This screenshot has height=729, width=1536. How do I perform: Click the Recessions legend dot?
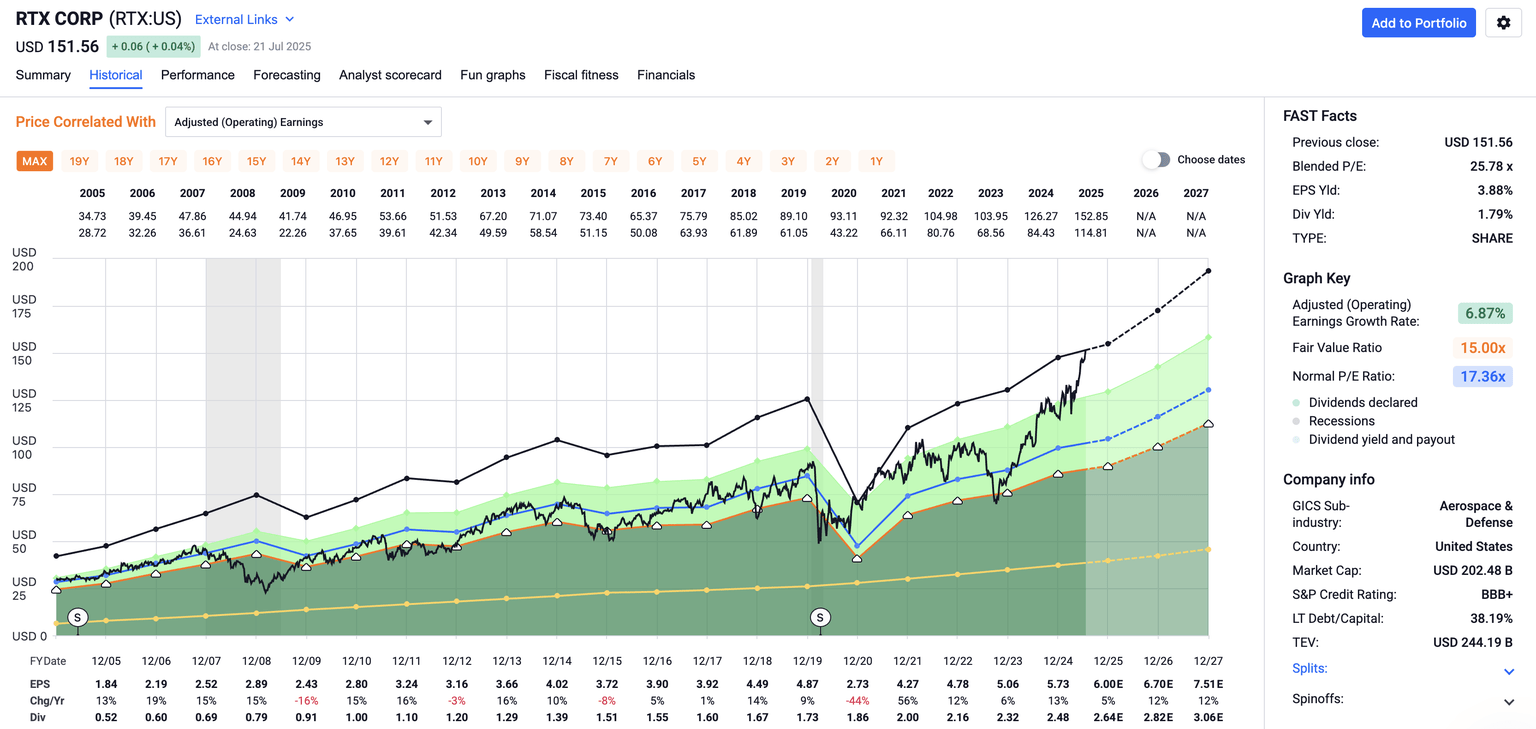[1297, 421]
